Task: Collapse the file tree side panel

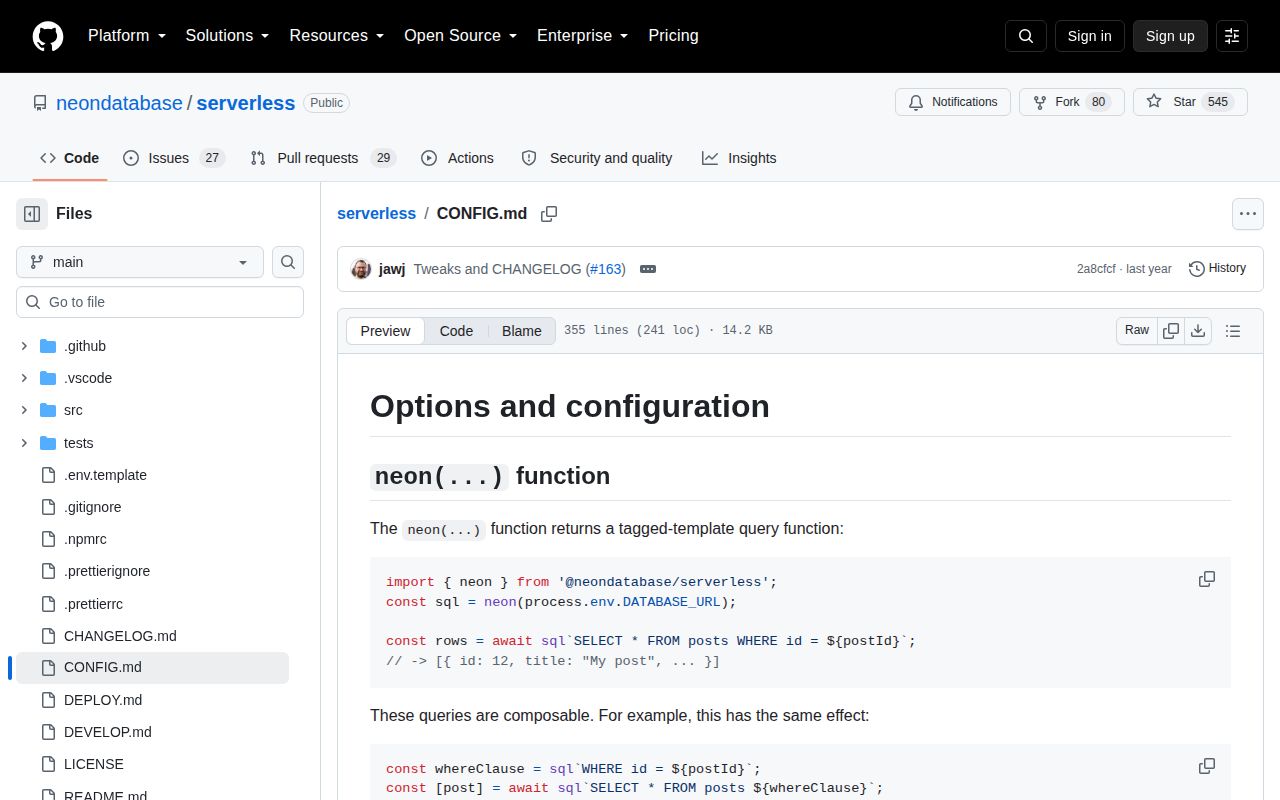Action: coord(32,213)
